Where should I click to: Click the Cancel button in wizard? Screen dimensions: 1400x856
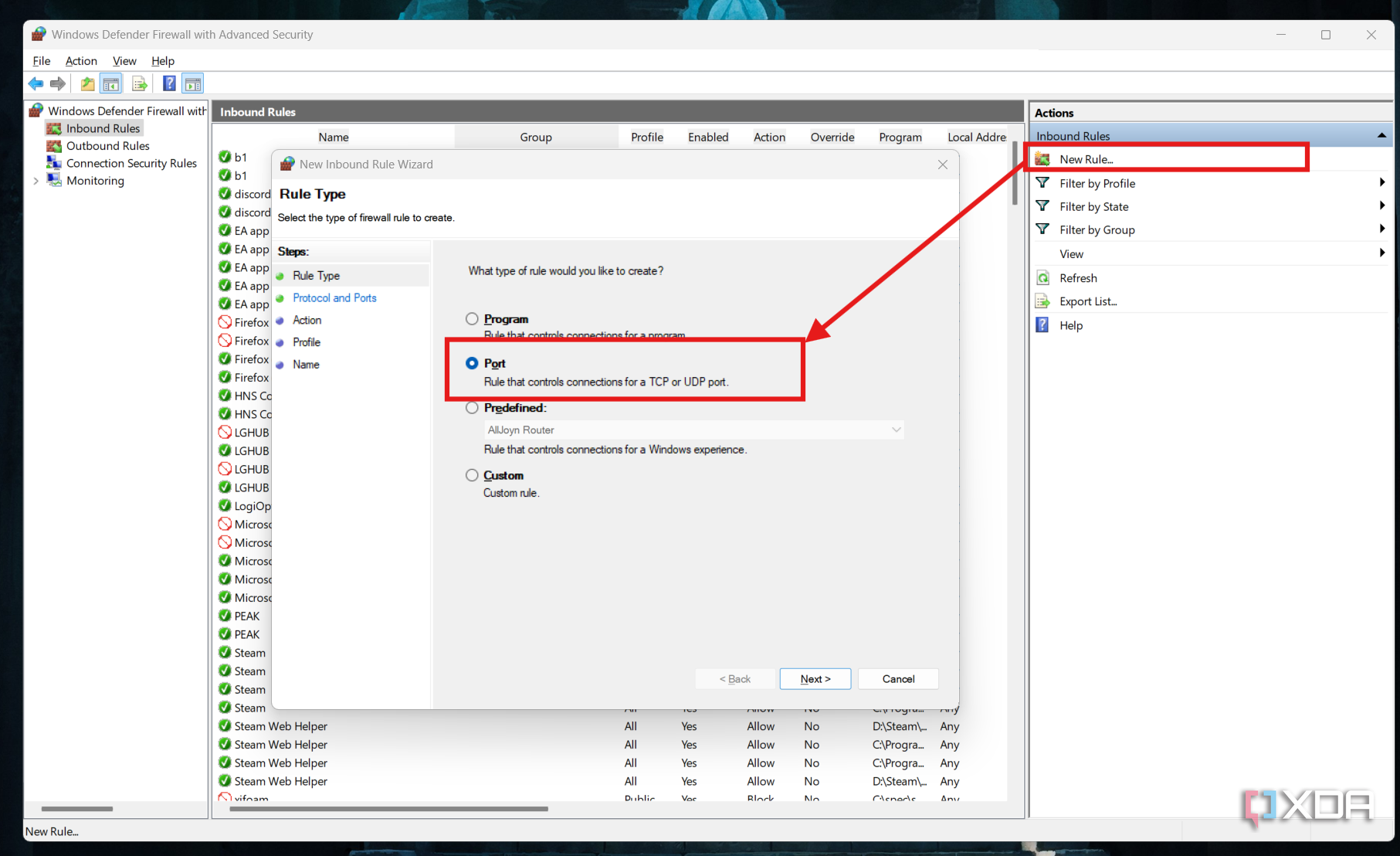(x=898, y=679)
